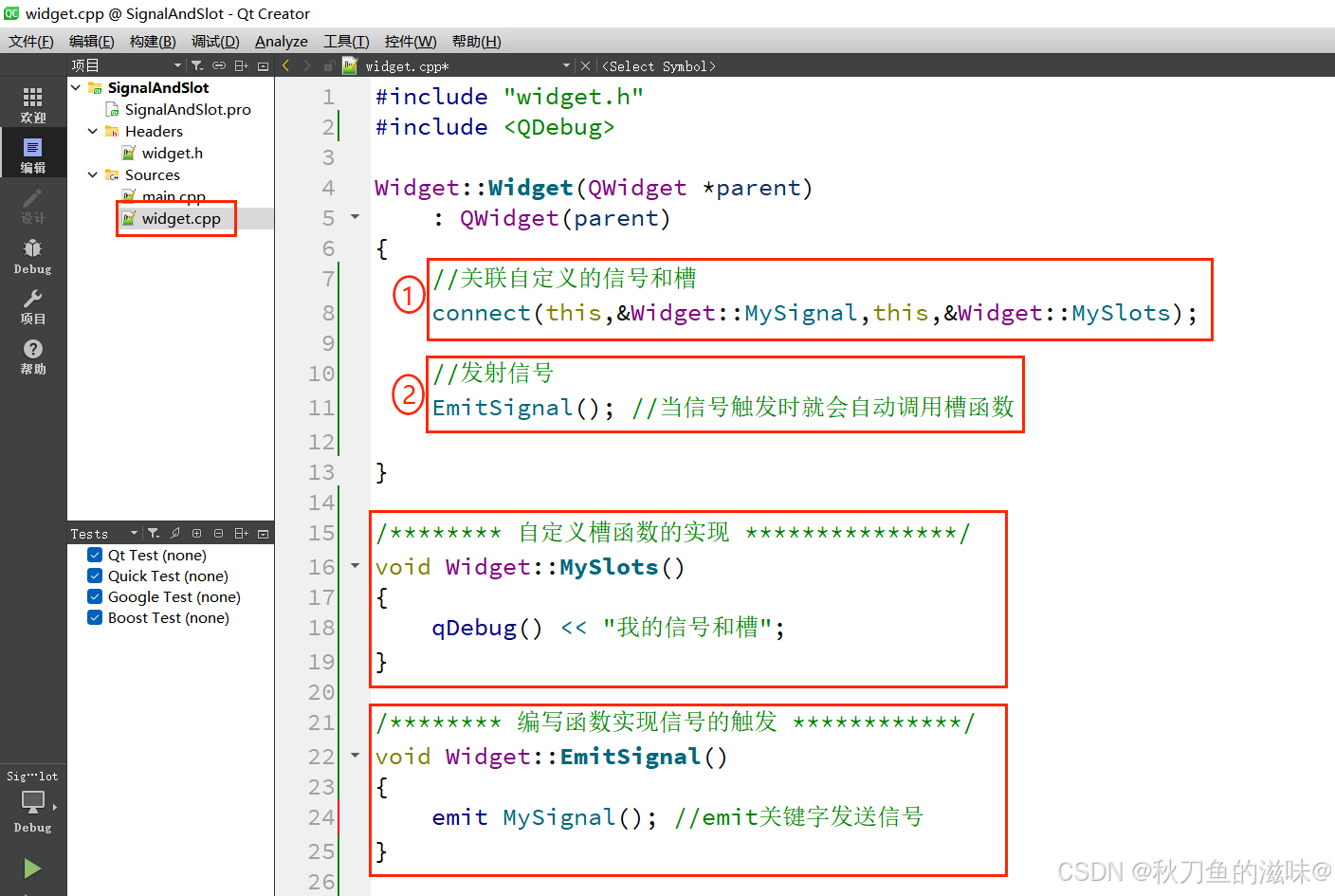Close the project side panel pane
The width and height of the screenshot is (1335, 896).
263,65
